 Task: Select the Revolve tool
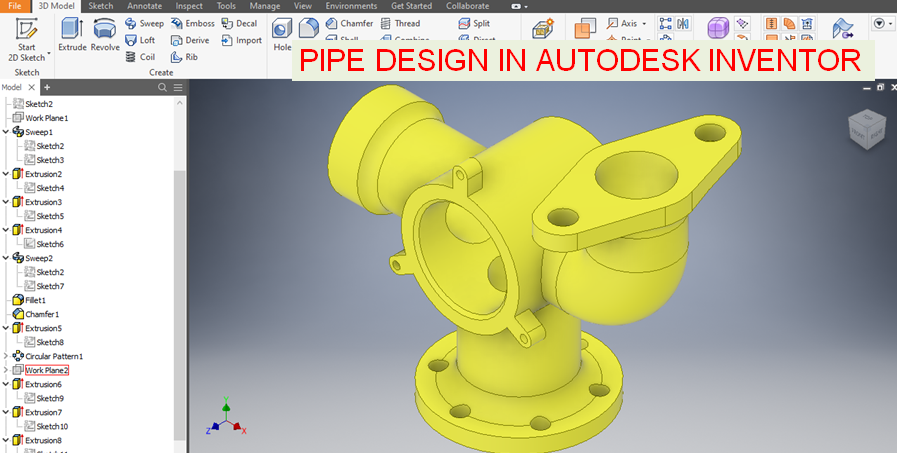105,34
